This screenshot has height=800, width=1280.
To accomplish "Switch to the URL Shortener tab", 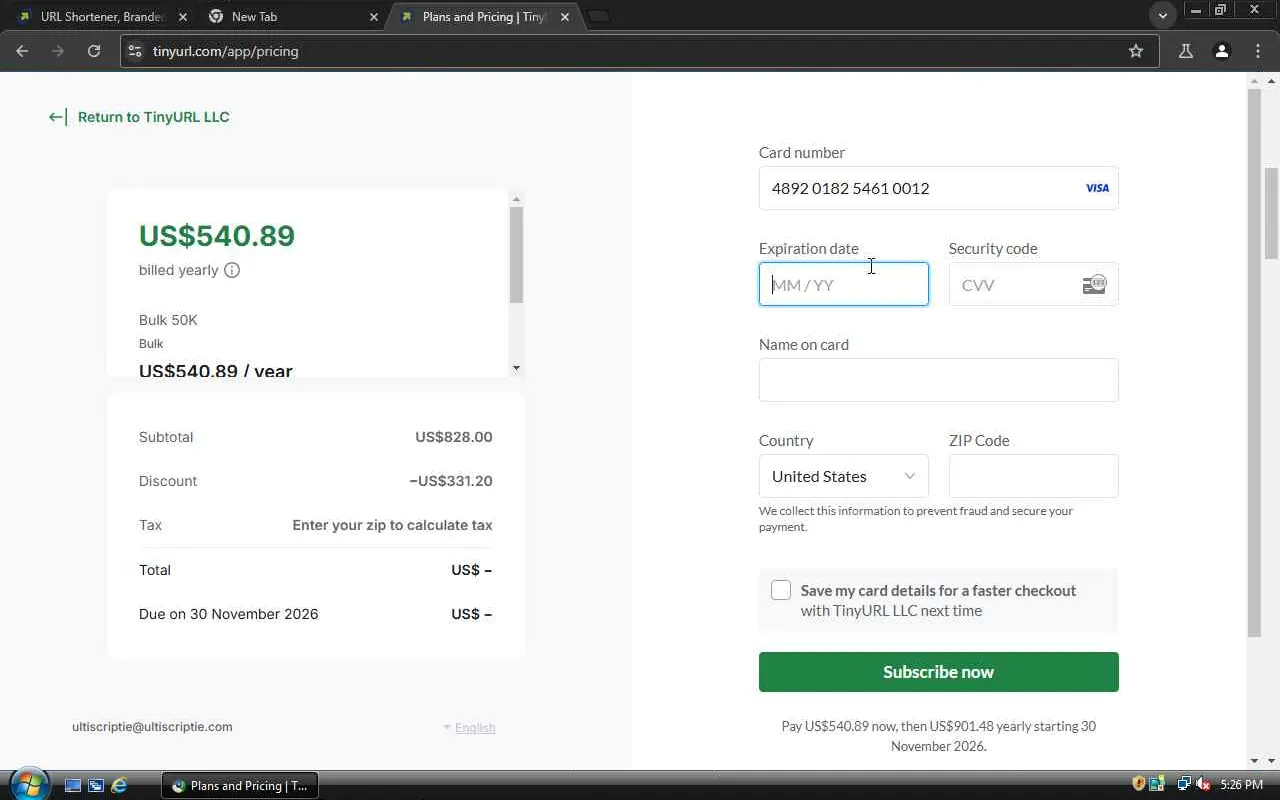I will point(100,17).
